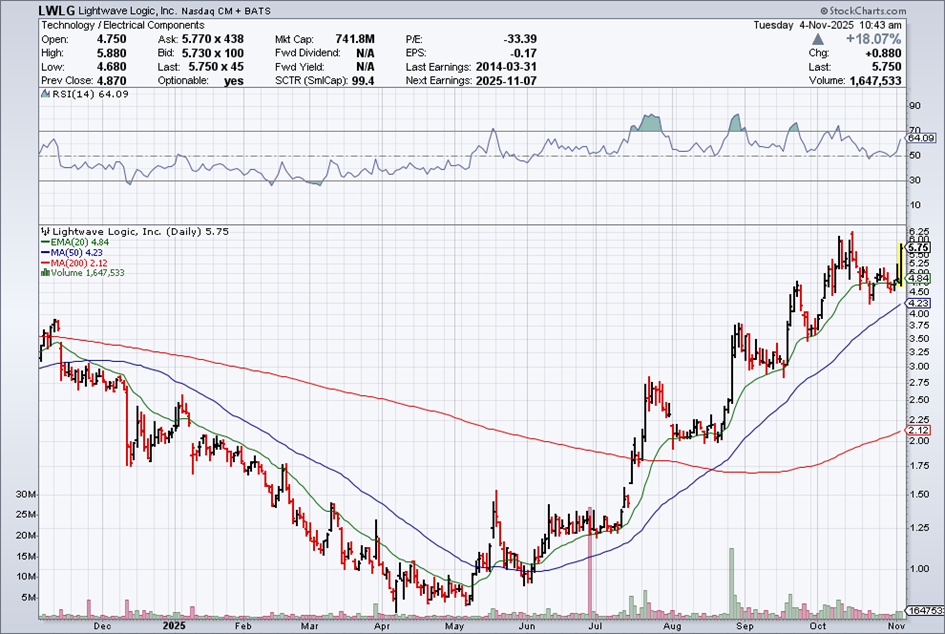Click the Bid quote 5.730 x 100
The height and width of the screenshot is (634, 945).
click(x=213, y=53)
